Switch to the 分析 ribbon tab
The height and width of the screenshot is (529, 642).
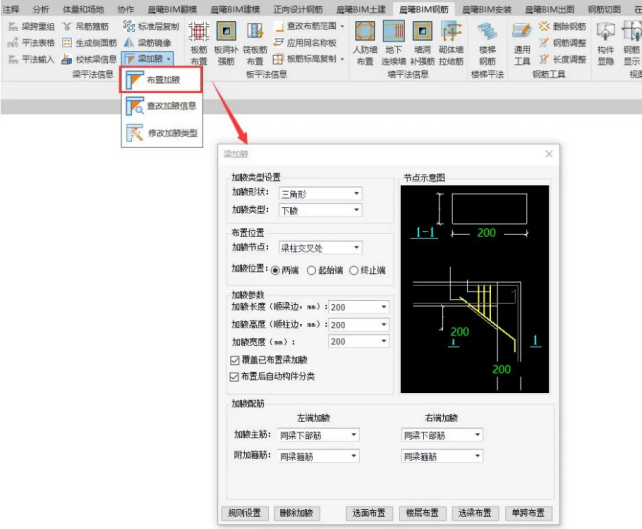(41, 9)
